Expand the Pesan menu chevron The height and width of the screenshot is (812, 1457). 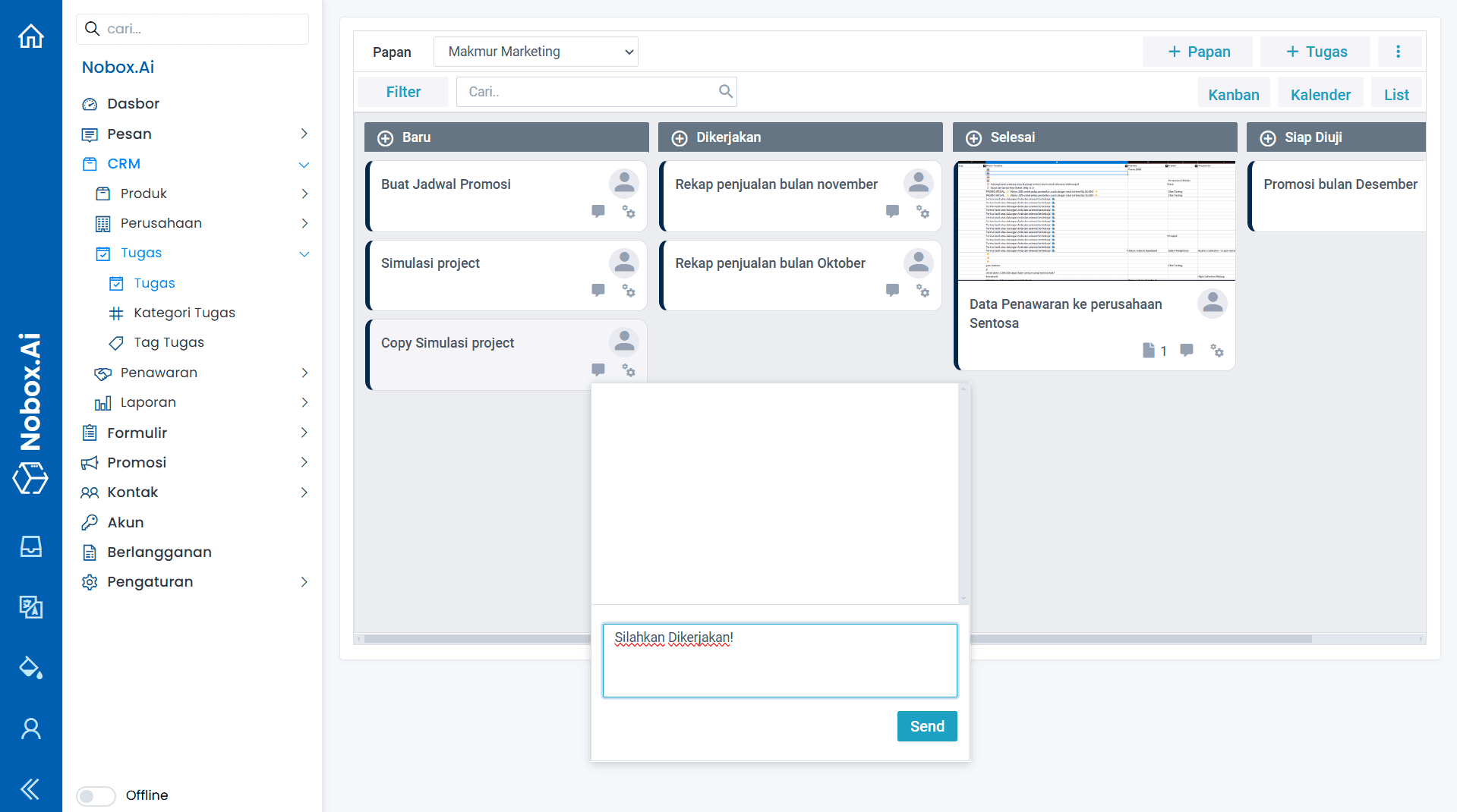click(304, 134)
